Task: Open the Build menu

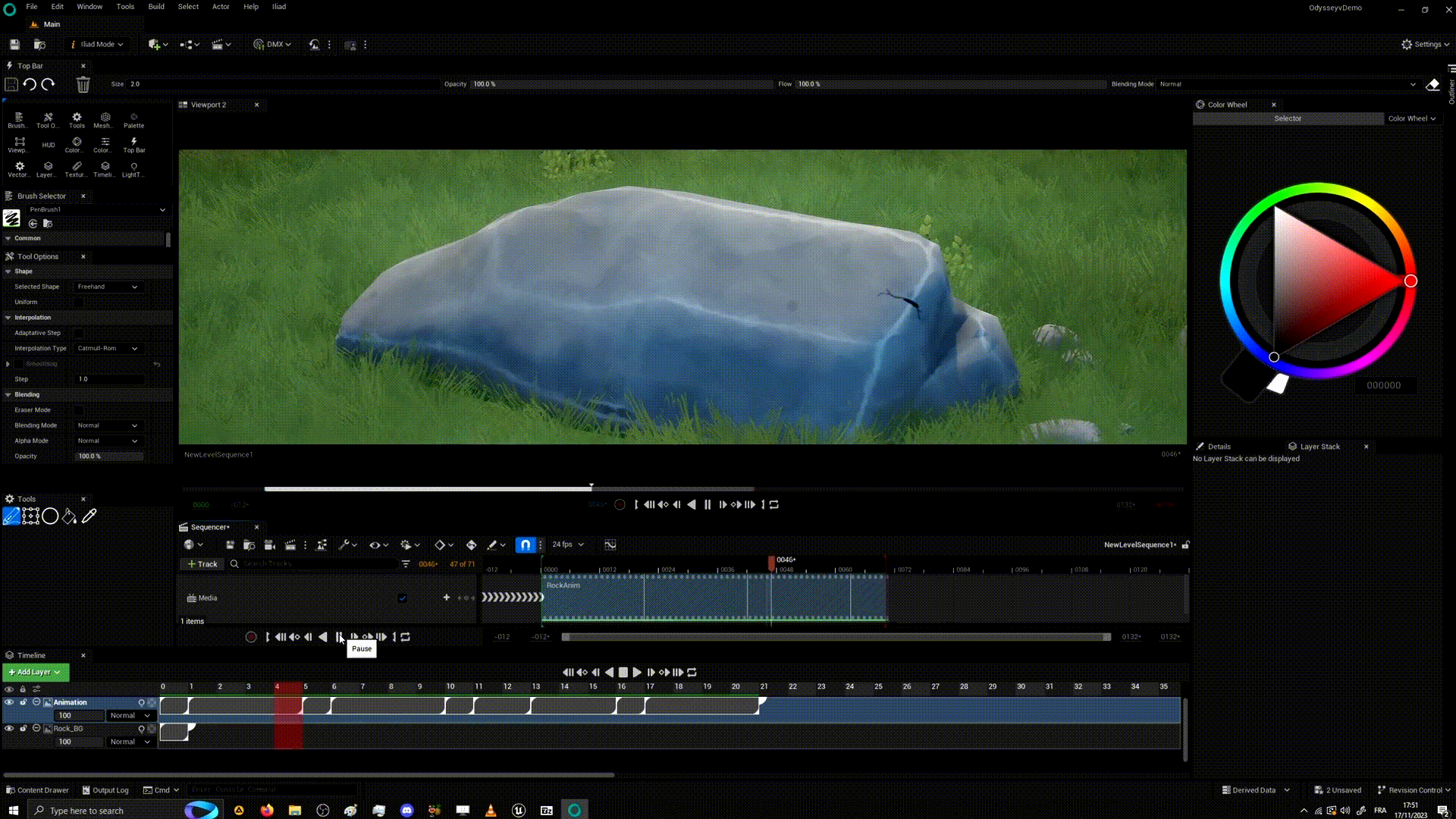Action: tap(155, 7)
